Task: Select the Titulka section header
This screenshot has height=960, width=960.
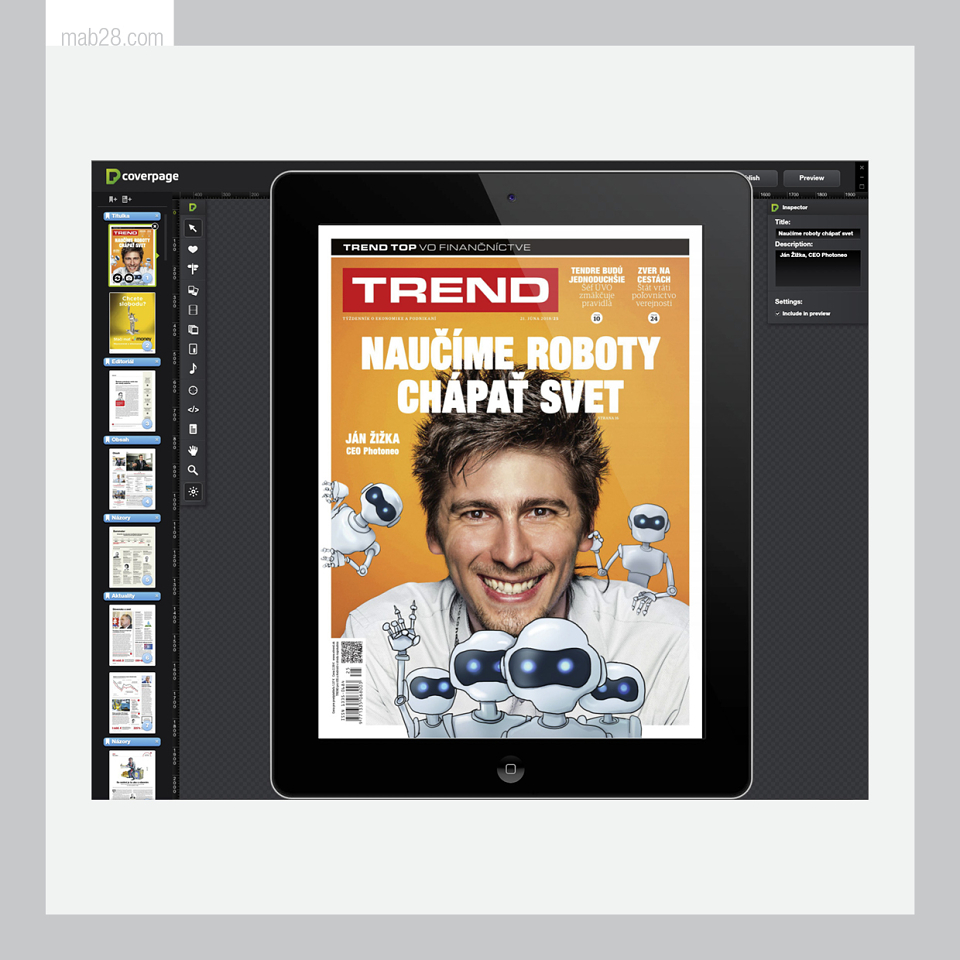Action: point(132,216)
